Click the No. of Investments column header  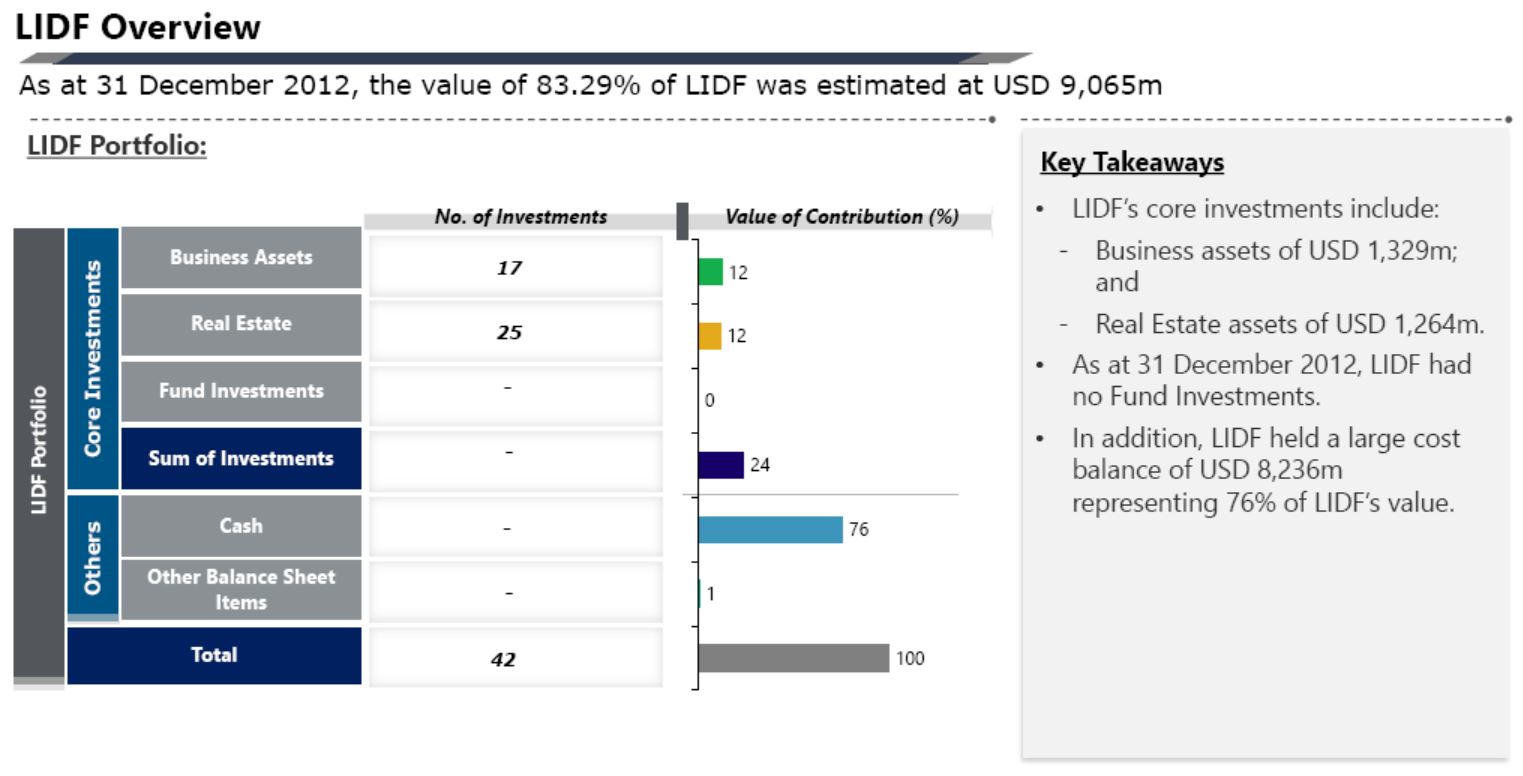pos(520,217)
